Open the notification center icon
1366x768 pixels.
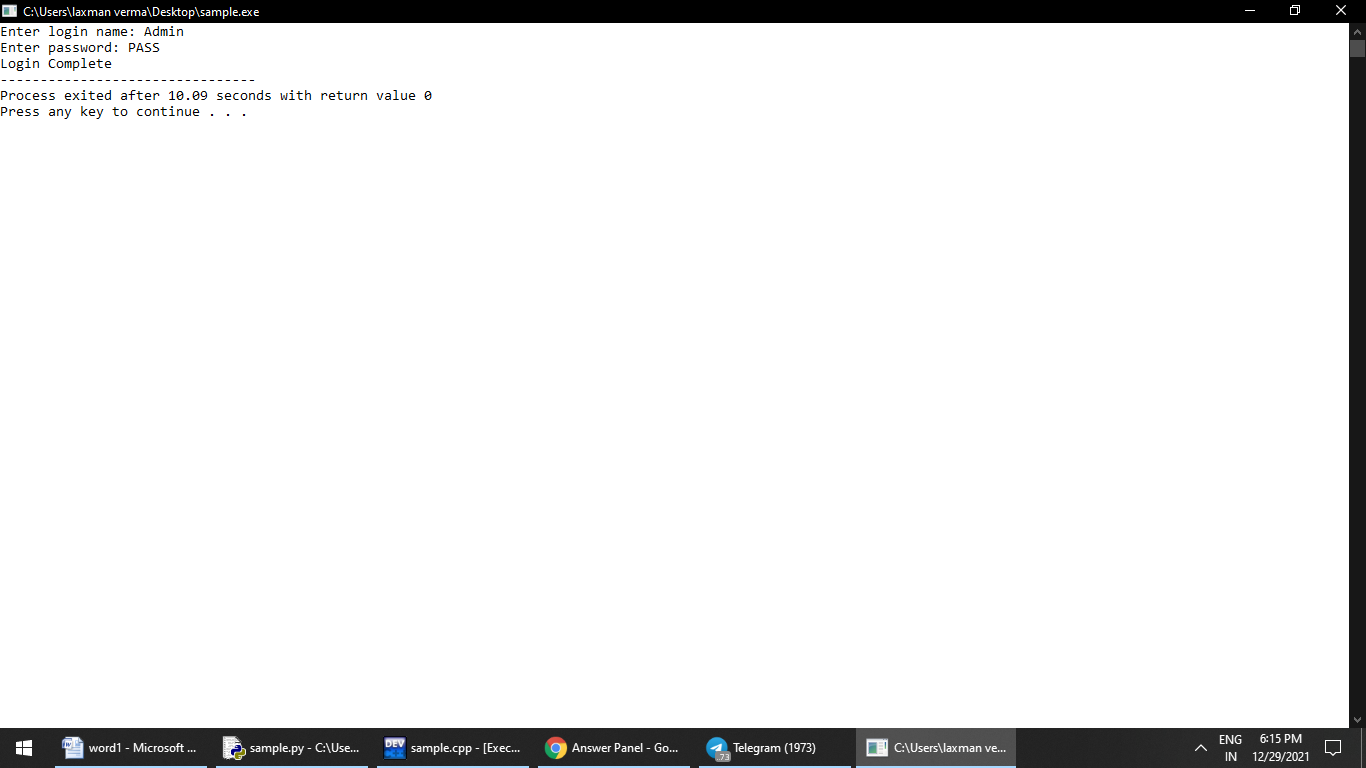[x=1333, y=748]
